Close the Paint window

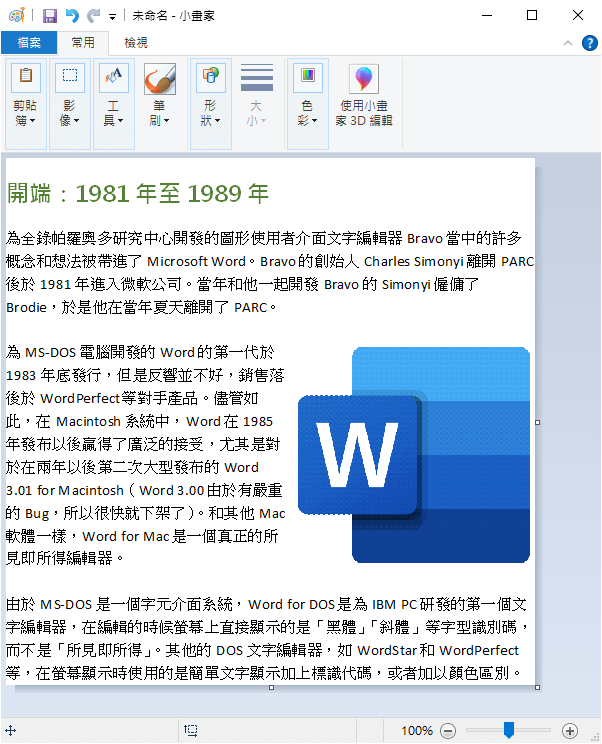tap(578, 15)
